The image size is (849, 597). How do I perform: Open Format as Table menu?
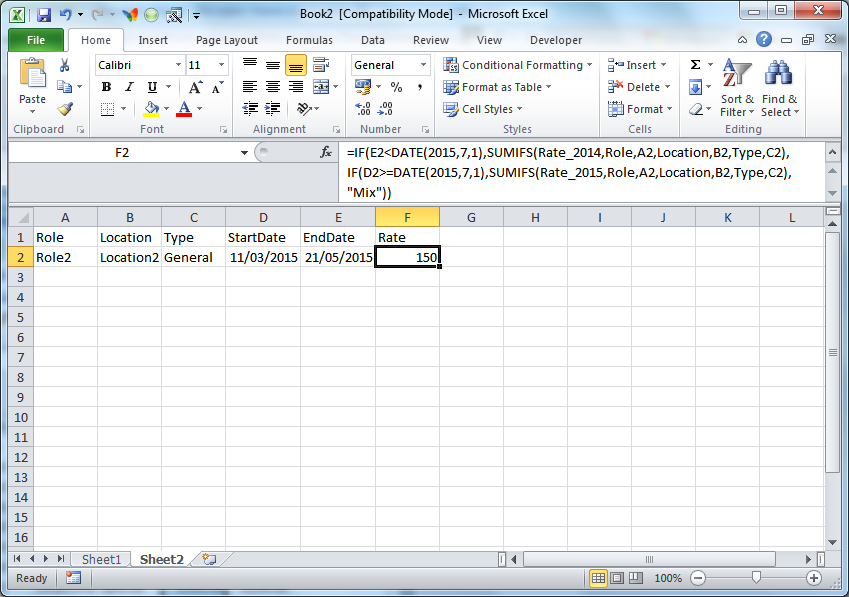coord(497,87)
